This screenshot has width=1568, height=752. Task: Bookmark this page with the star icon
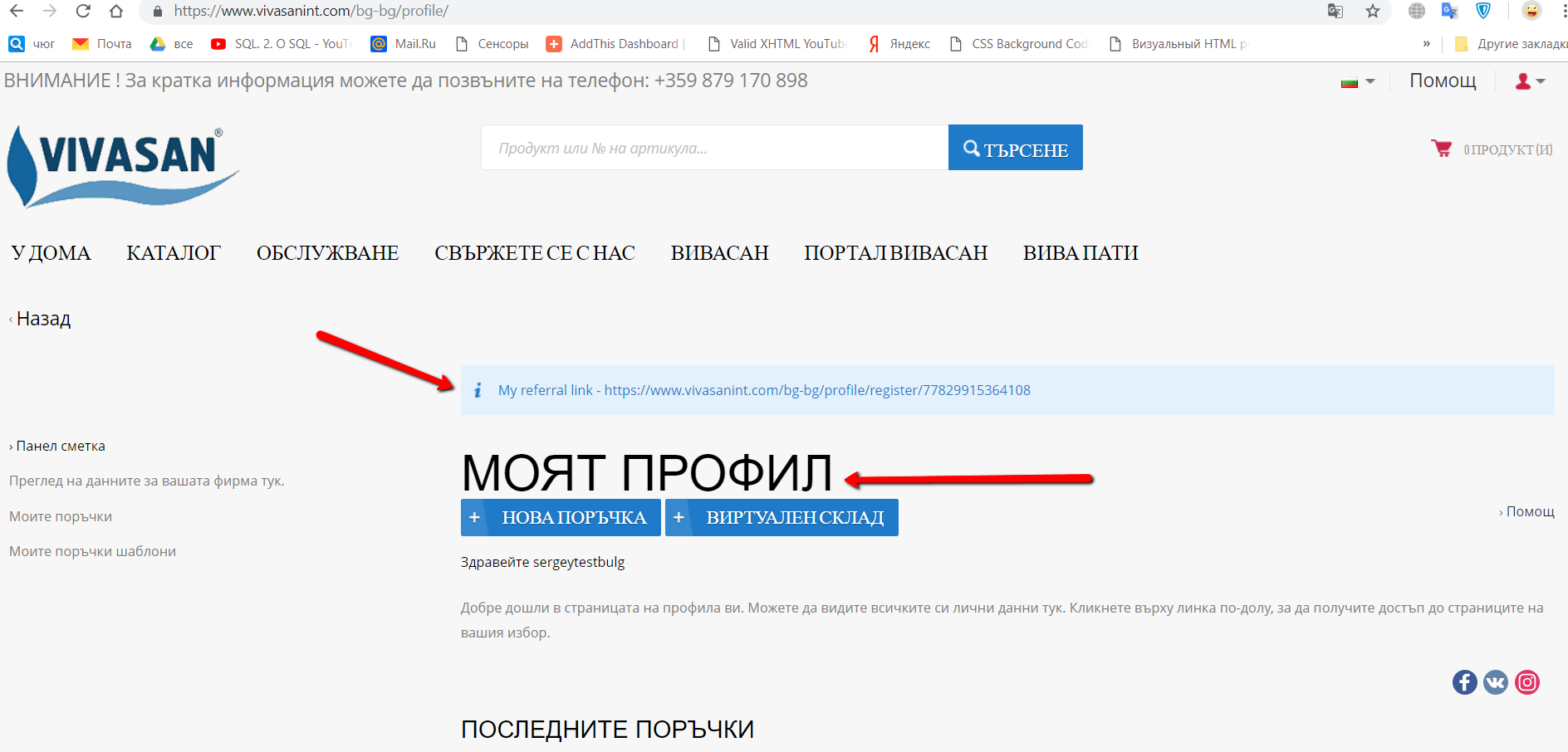coord(1373,11)
